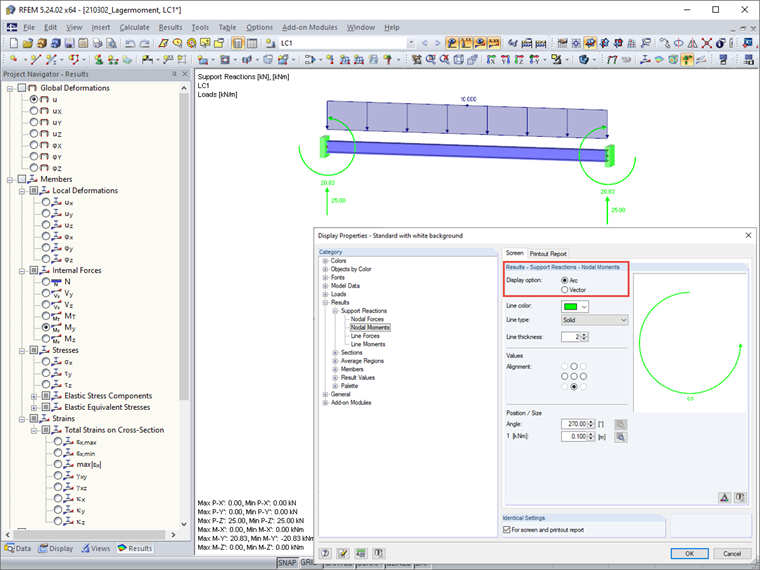Switch to the Printout Report tab
This screenshot has height=570, width=760.
pyautogui.click(x=548, y=253)
